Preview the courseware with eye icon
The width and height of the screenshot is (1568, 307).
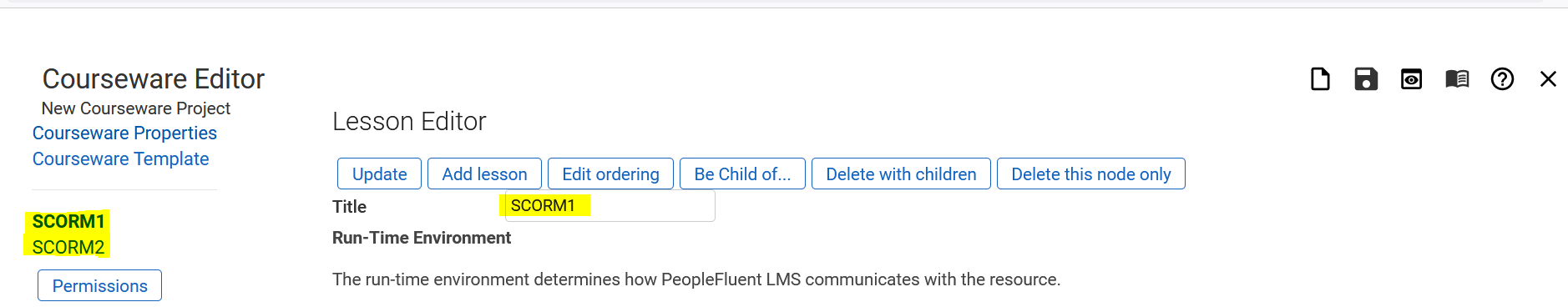point(1411,79)
